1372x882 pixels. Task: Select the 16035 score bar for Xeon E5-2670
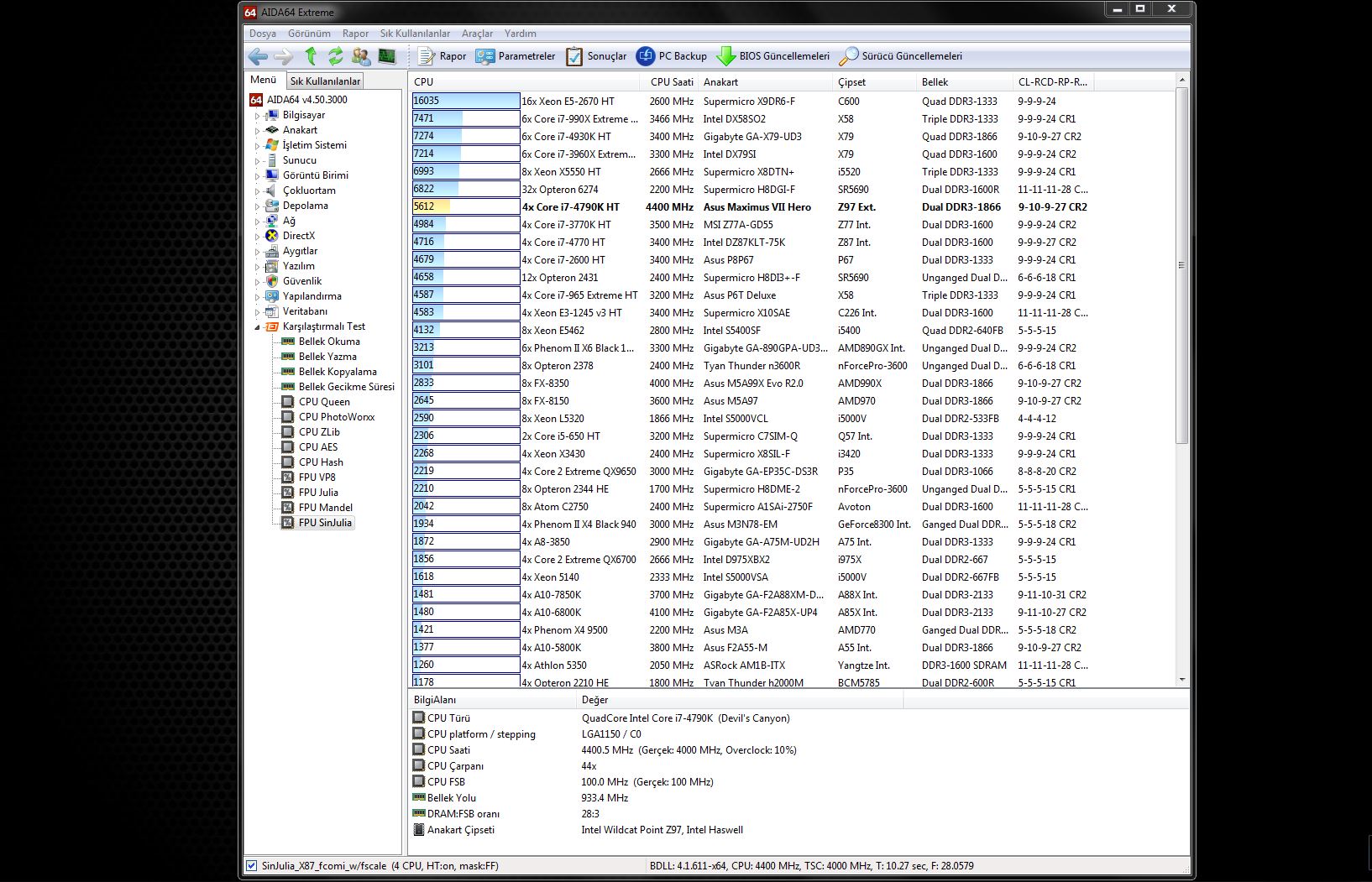tap(466, 101)
